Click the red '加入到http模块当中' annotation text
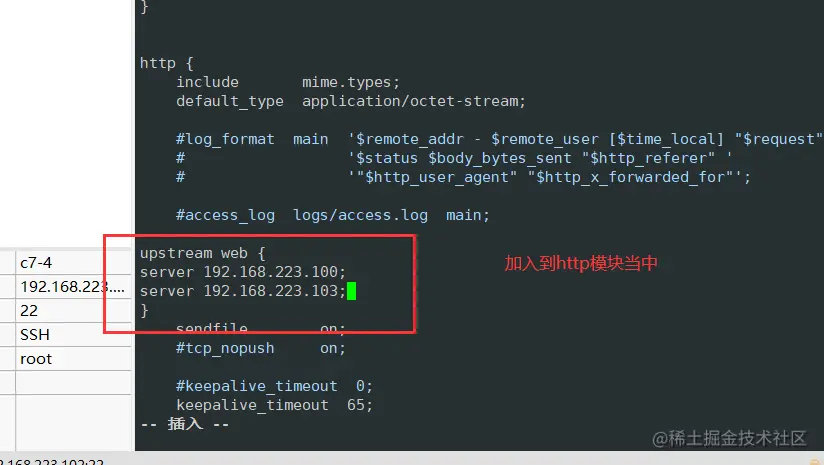Screen dimensions: 824x465 pyautogui.click(x=580, y=264)
